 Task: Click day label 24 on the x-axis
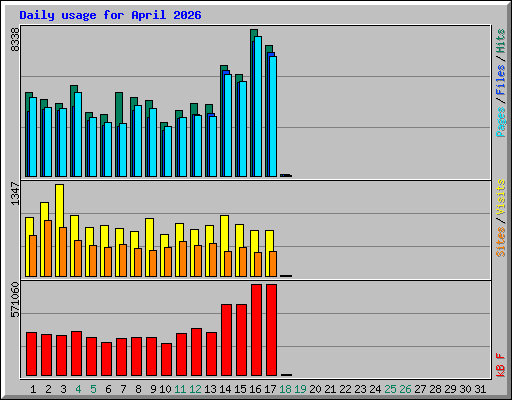tap(375, 389)
